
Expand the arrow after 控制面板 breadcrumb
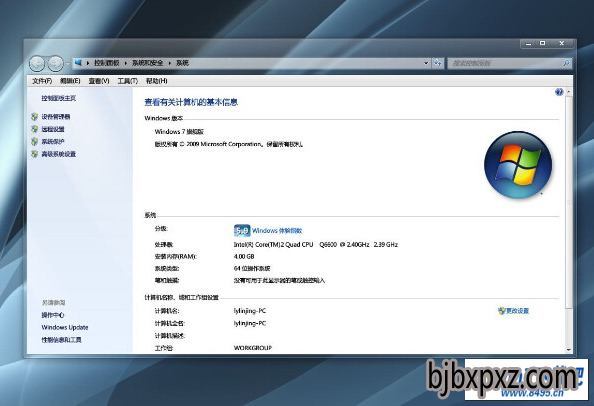pyautogui.click(x=126, y=63)
